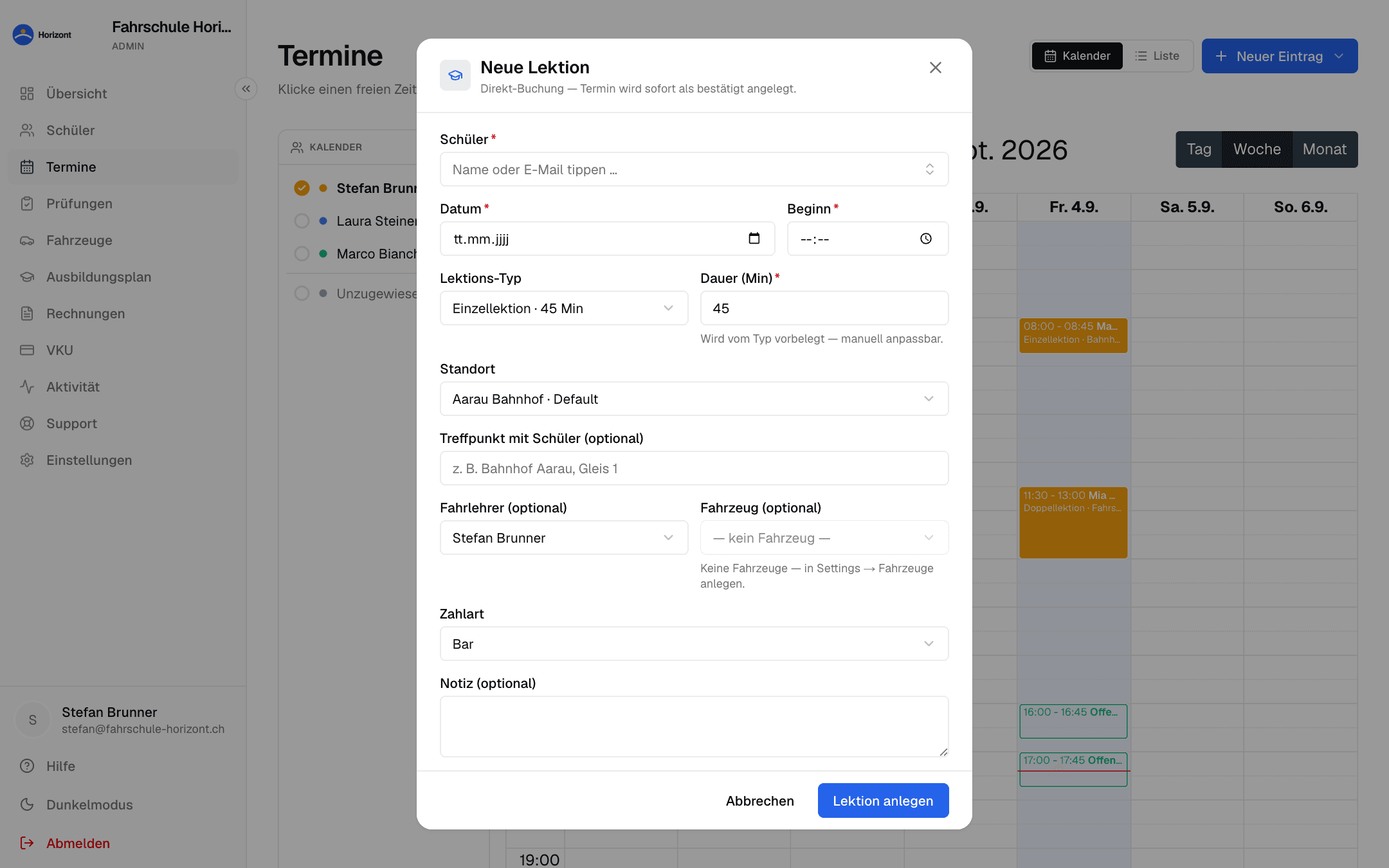1389x868 pixels.
Task: Click the Treffpunkt mit Schüler input field
Action: point(694,468)
